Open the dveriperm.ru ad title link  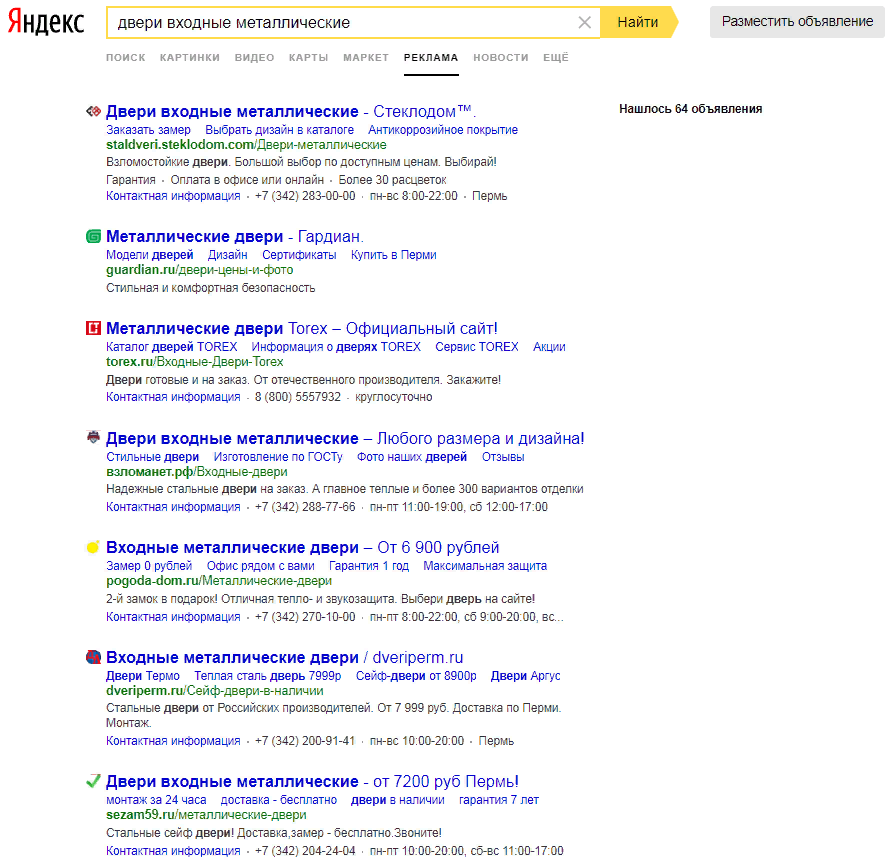pos(284,658)
